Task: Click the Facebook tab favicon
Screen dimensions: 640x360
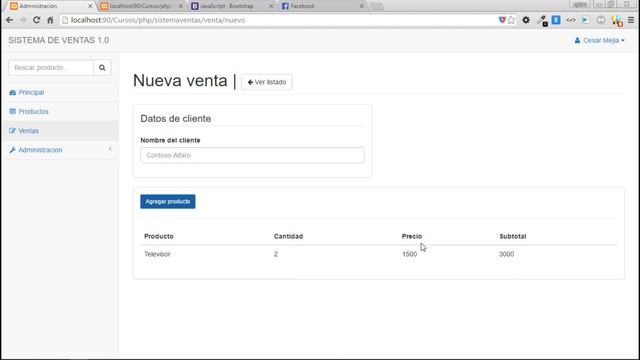Action: [x=285, y=6]
